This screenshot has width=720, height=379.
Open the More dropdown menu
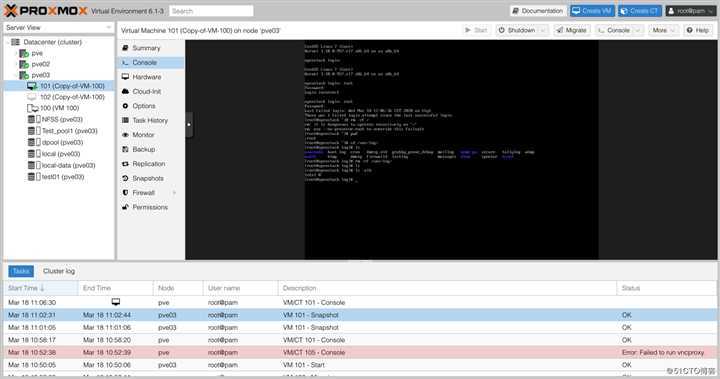663,30
